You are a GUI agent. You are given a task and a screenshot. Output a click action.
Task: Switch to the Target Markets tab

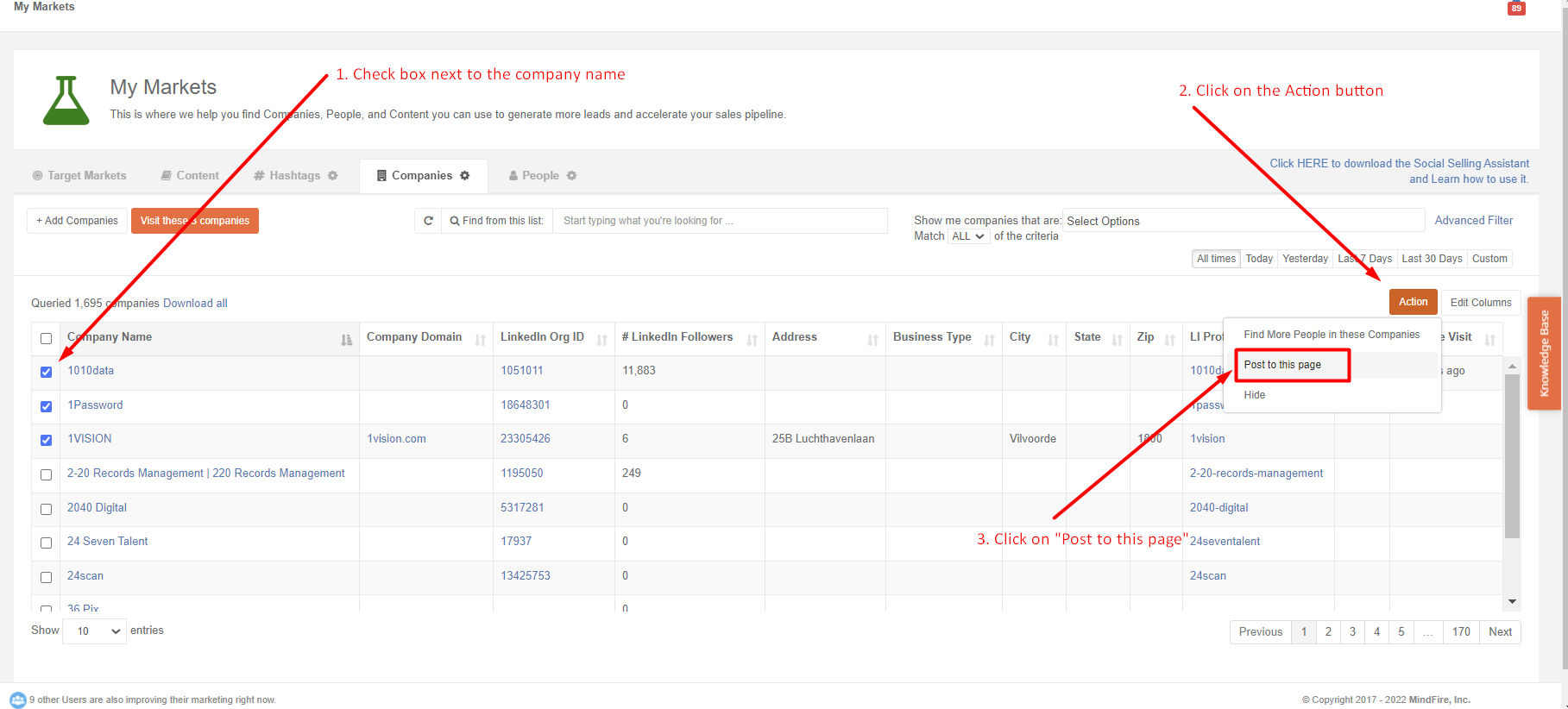(79, 175)
